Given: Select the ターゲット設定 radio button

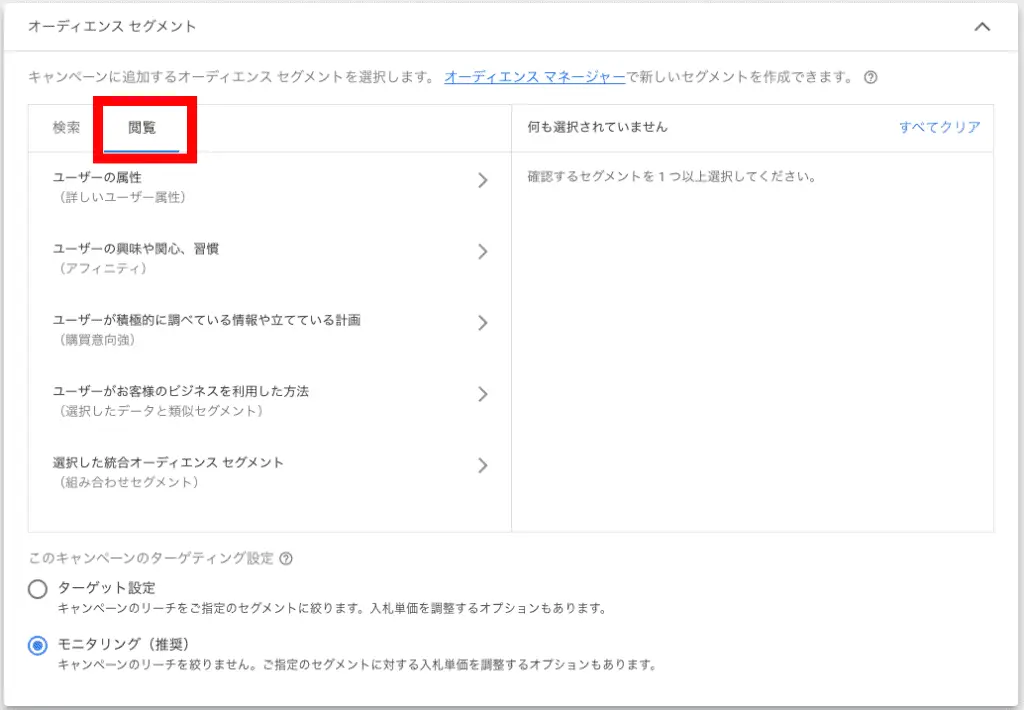Looking at the screenshot, I should (38, 589).
